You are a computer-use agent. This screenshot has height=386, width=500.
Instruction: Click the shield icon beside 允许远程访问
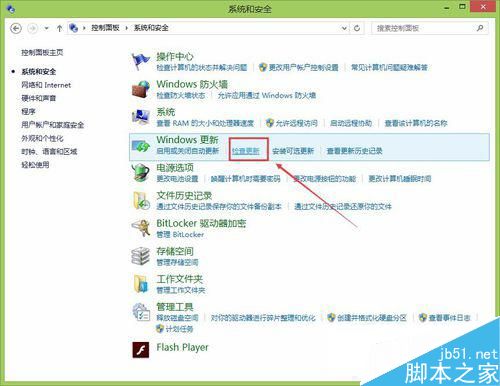coord(270,123)
